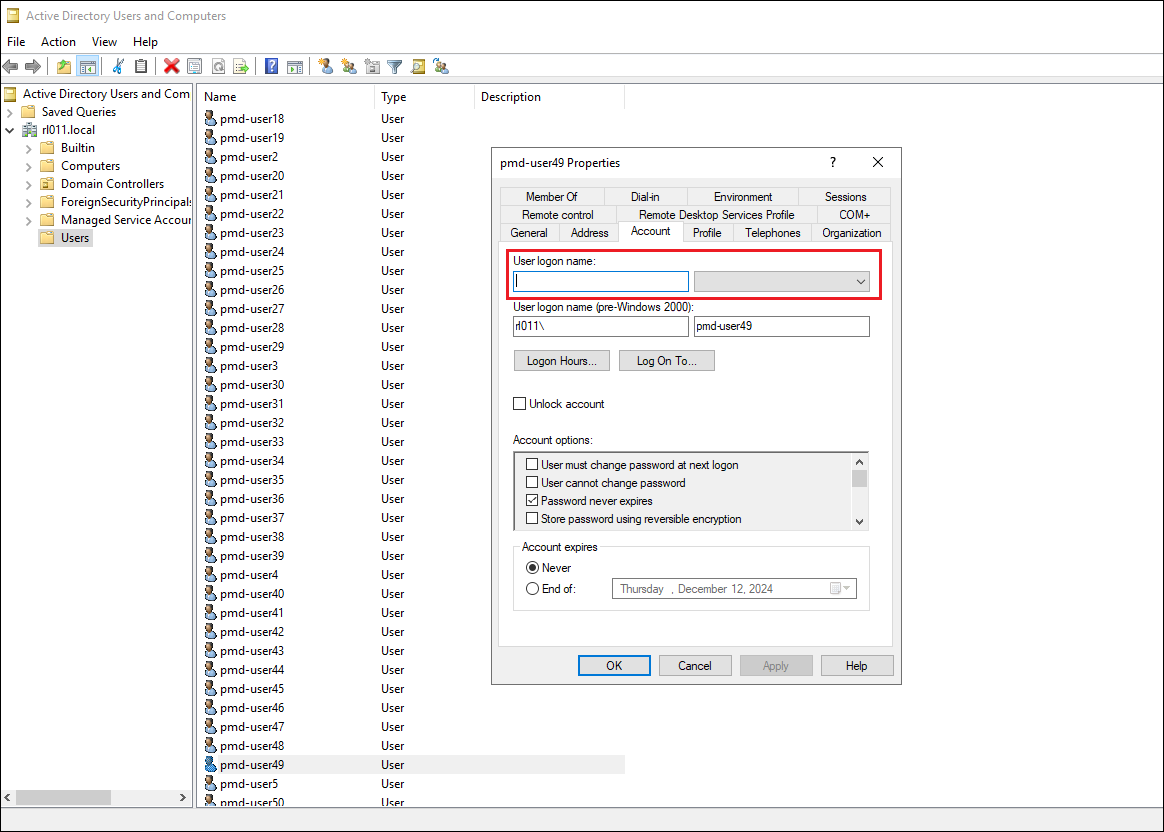
Task: Switch to the Profile tab
Action: [x=707, y=233]
